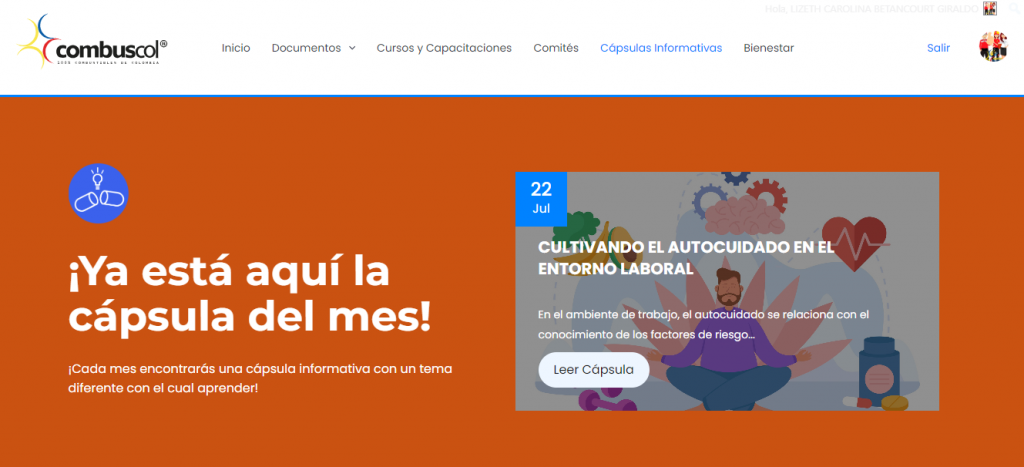The width and height of the screenshot is (1024, 467).
Task: Click the blue capsule lightbulb icon
Action: pos(99,193)
